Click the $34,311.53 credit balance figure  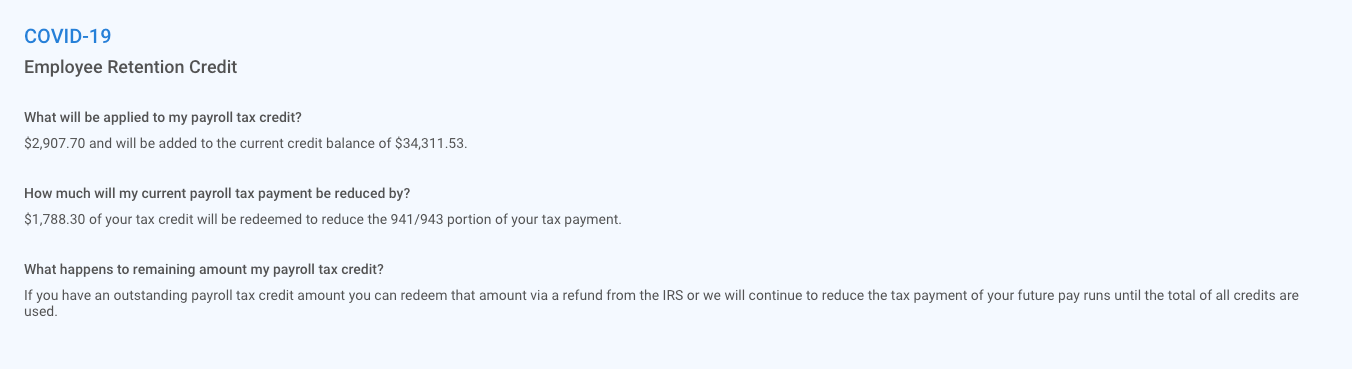click(x=429, y=143)
